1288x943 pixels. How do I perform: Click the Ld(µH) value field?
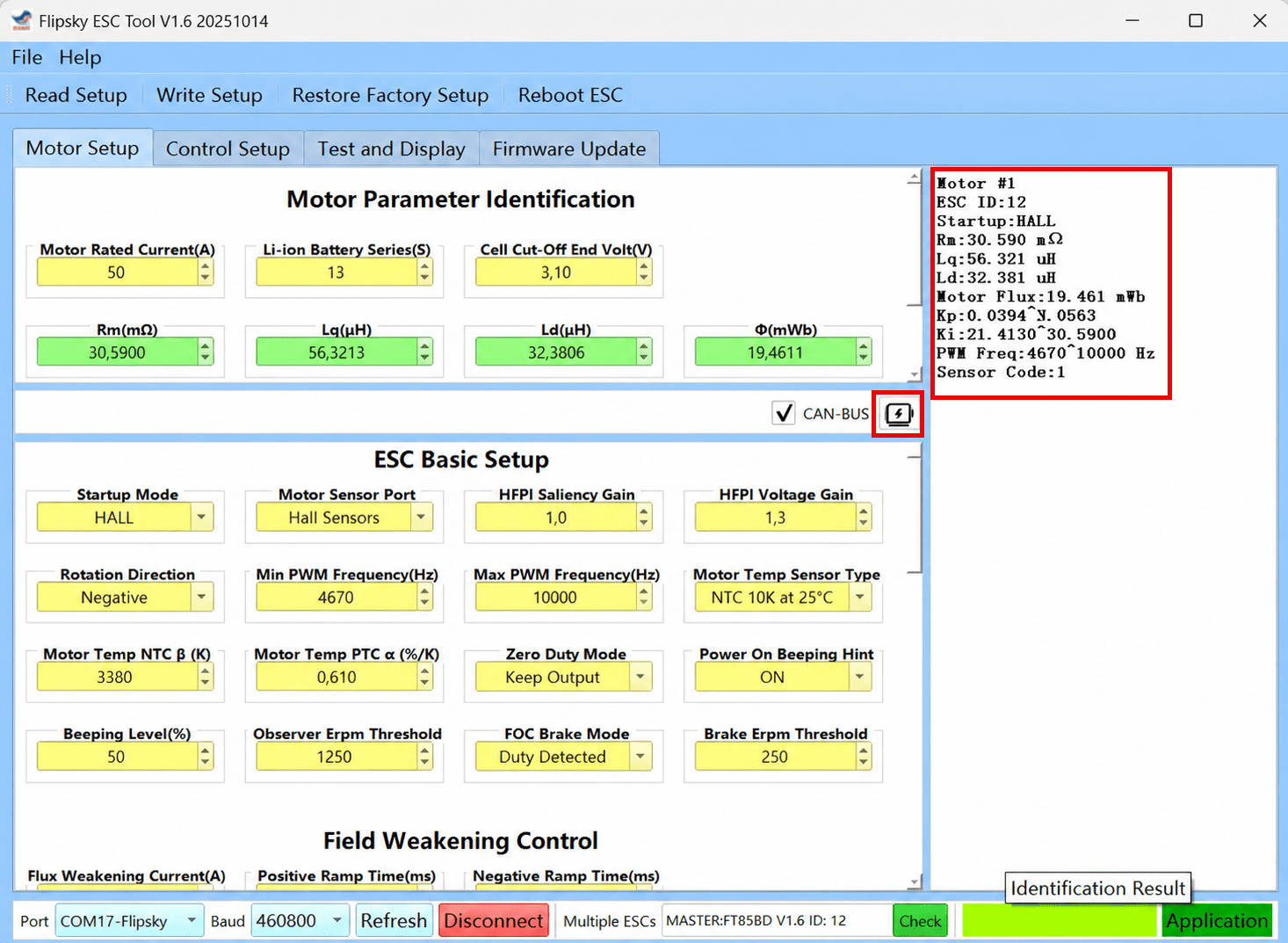tap(556, 352)
